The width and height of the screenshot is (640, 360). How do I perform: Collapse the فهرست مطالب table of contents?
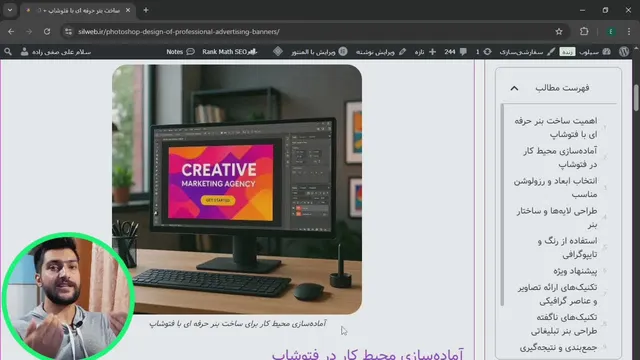514,88
